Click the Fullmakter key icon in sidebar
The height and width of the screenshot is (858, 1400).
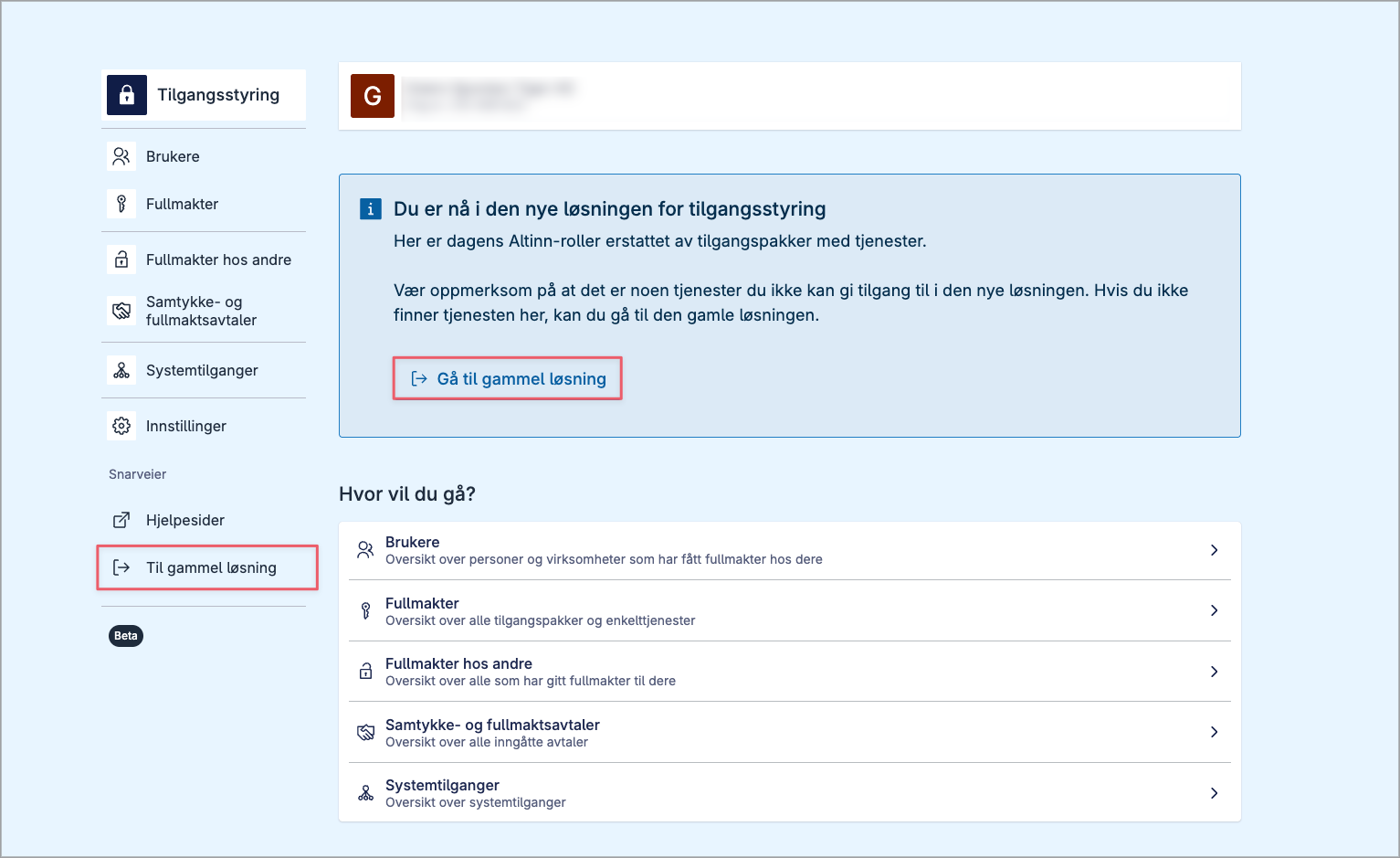click(121, 204)
